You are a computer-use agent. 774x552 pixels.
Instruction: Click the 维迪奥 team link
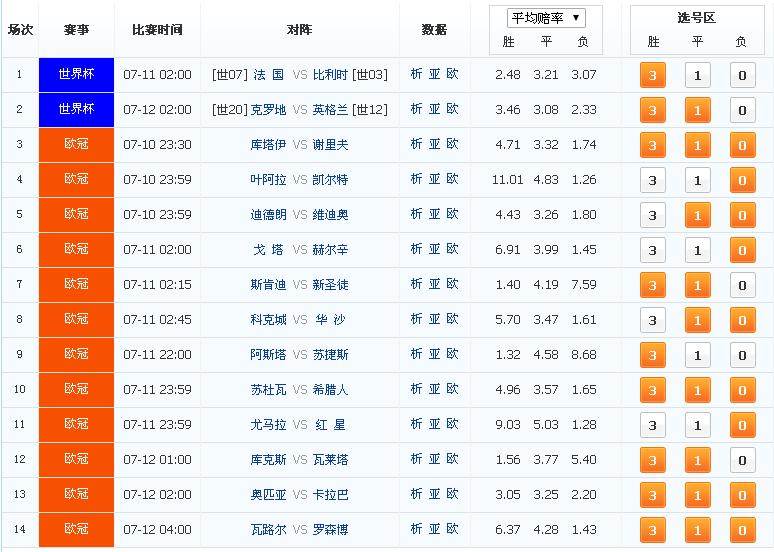pos(330,215)
